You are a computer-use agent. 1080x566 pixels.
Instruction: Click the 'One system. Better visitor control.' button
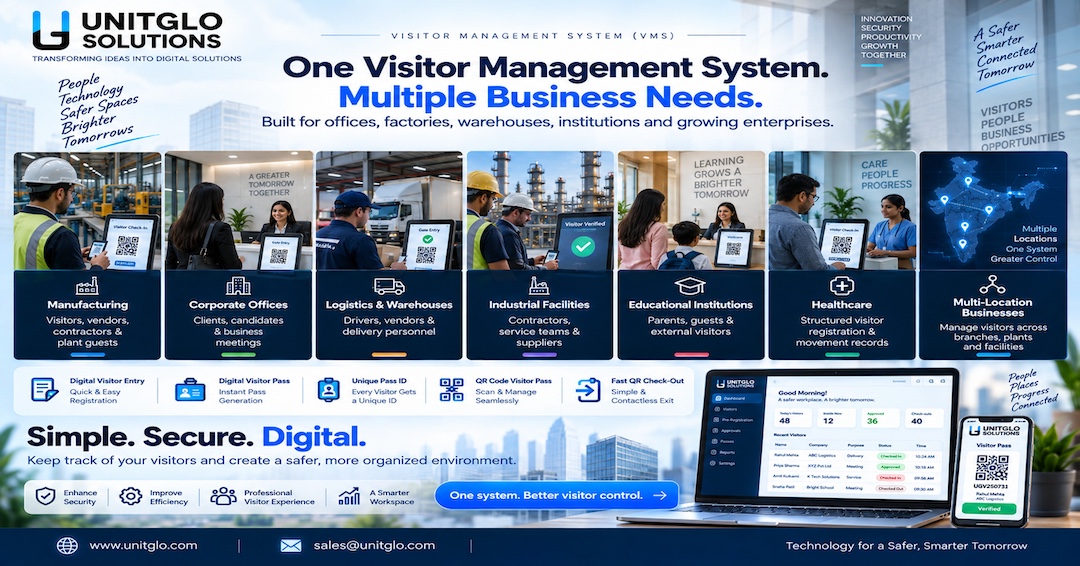click(557, 495)
